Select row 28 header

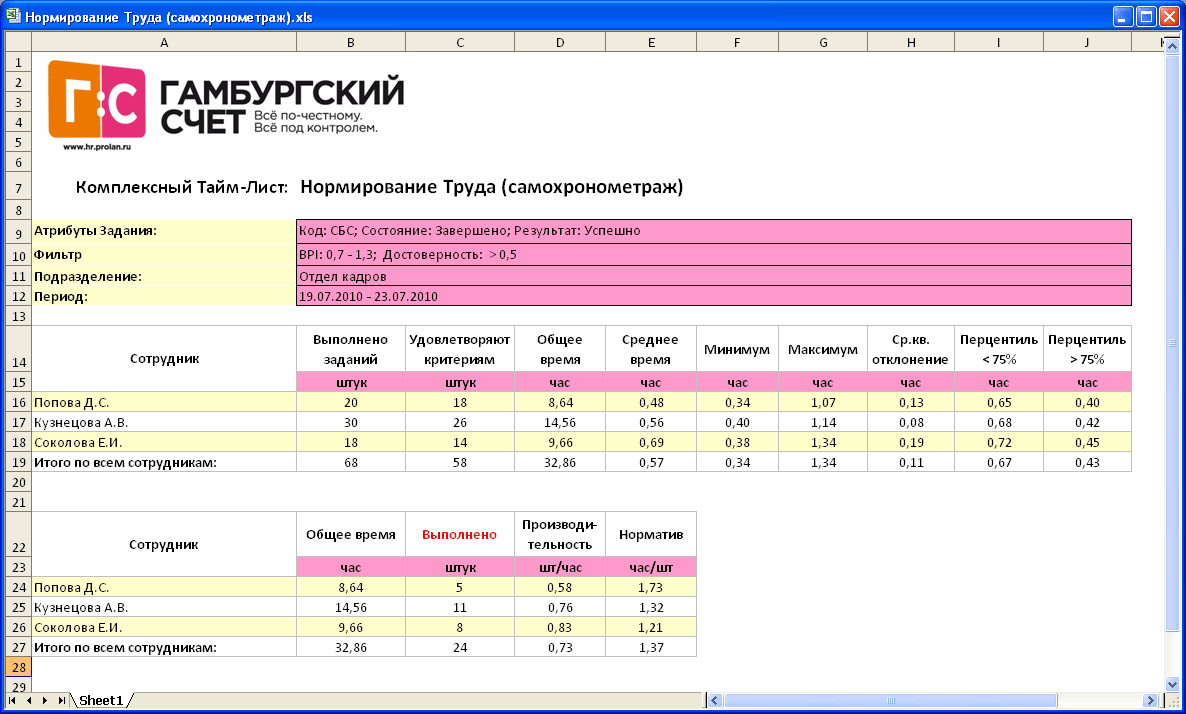point(18,667)
